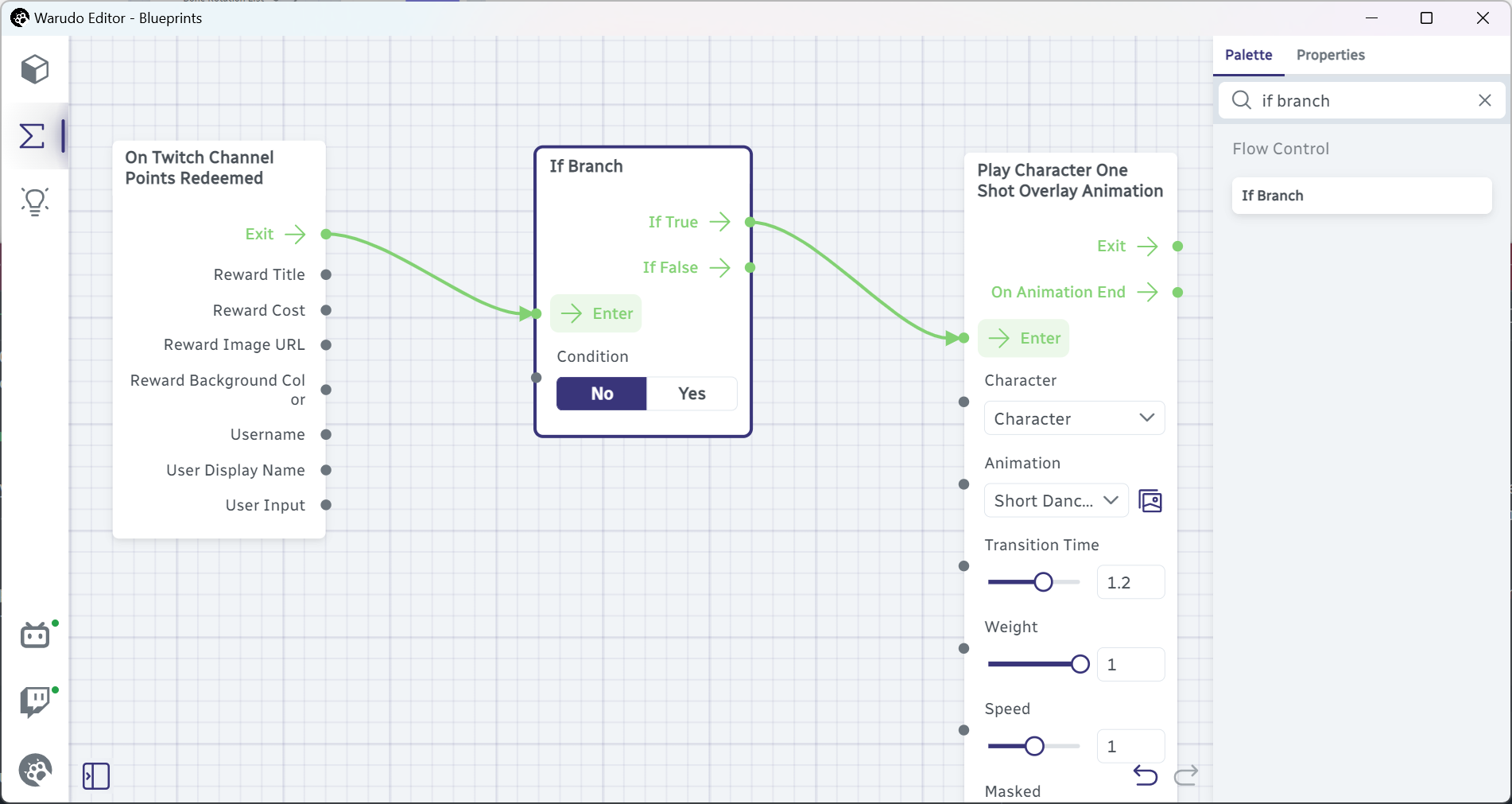Click the Speed input port
This screenshot has width=1512, height=804.
coord(963,730)
